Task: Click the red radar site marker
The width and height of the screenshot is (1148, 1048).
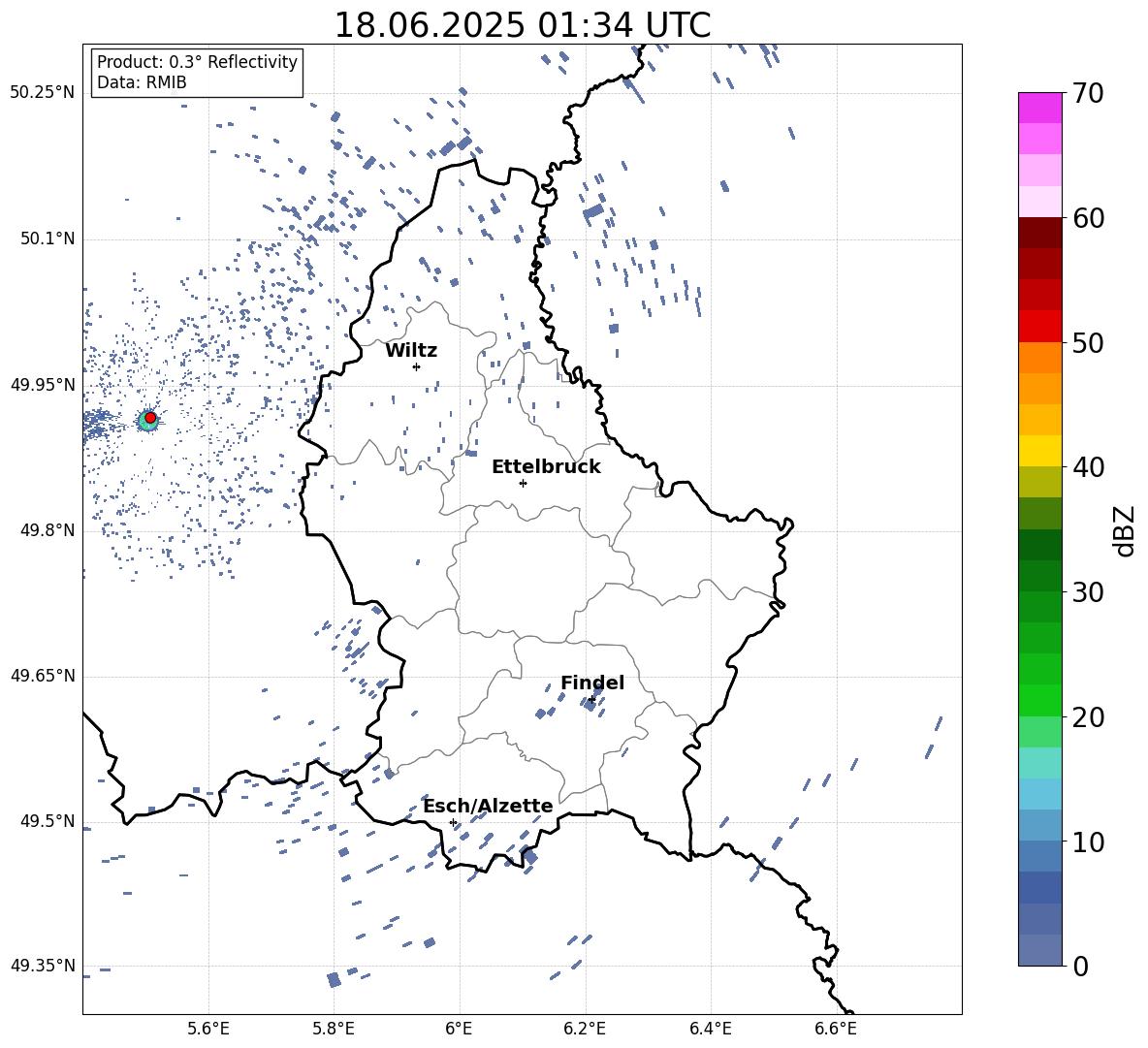Action: click(150, 418)
